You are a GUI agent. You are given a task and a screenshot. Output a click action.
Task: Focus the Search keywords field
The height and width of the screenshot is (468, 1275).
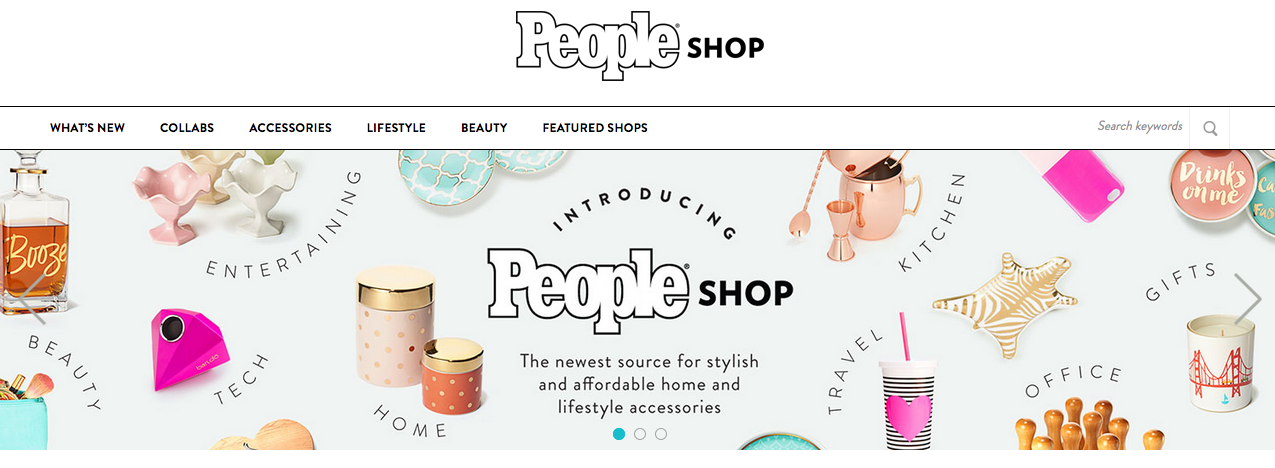tap(1140, 127)
